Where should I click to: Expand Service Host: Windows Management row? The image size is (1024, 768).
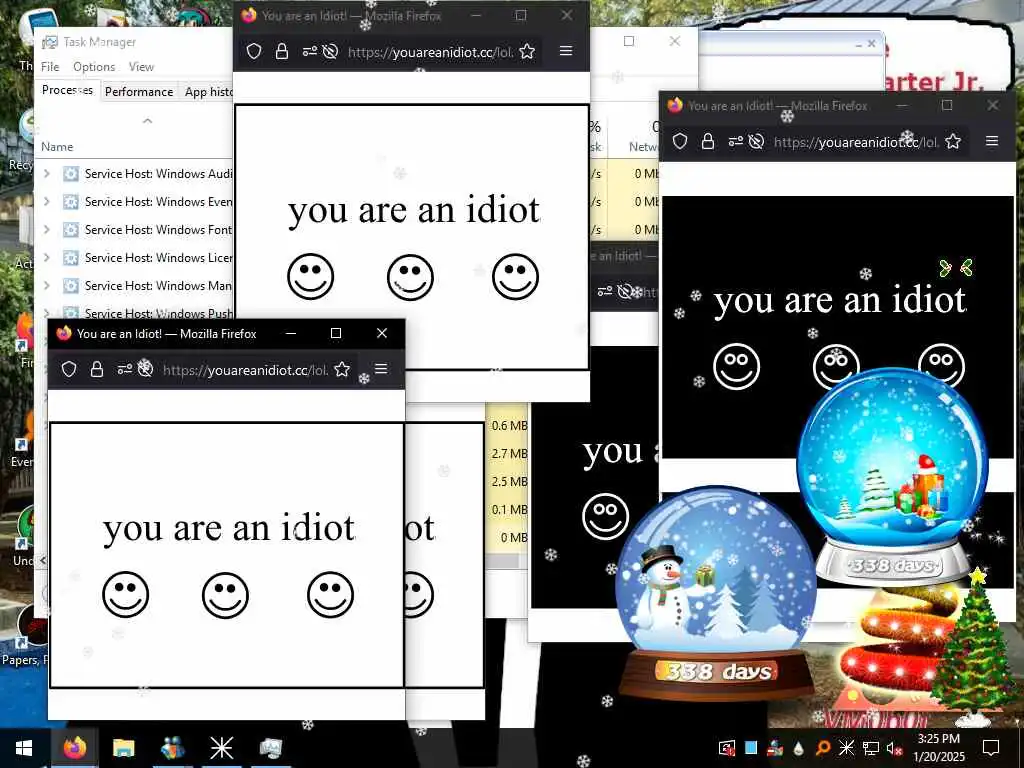46,286
